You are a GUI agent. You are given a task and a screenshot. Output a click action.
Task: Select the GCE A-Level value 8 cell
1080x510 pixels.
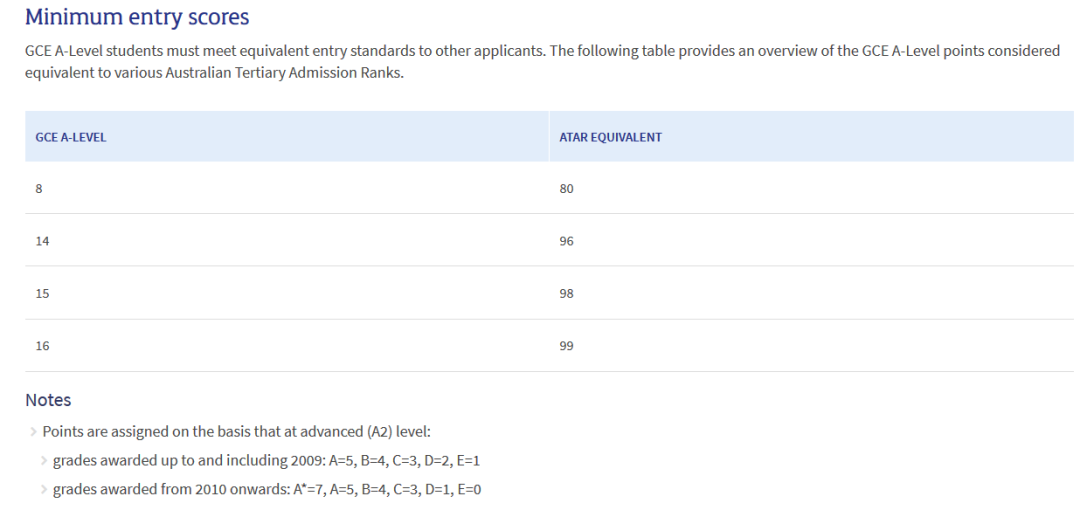point(38,189)
